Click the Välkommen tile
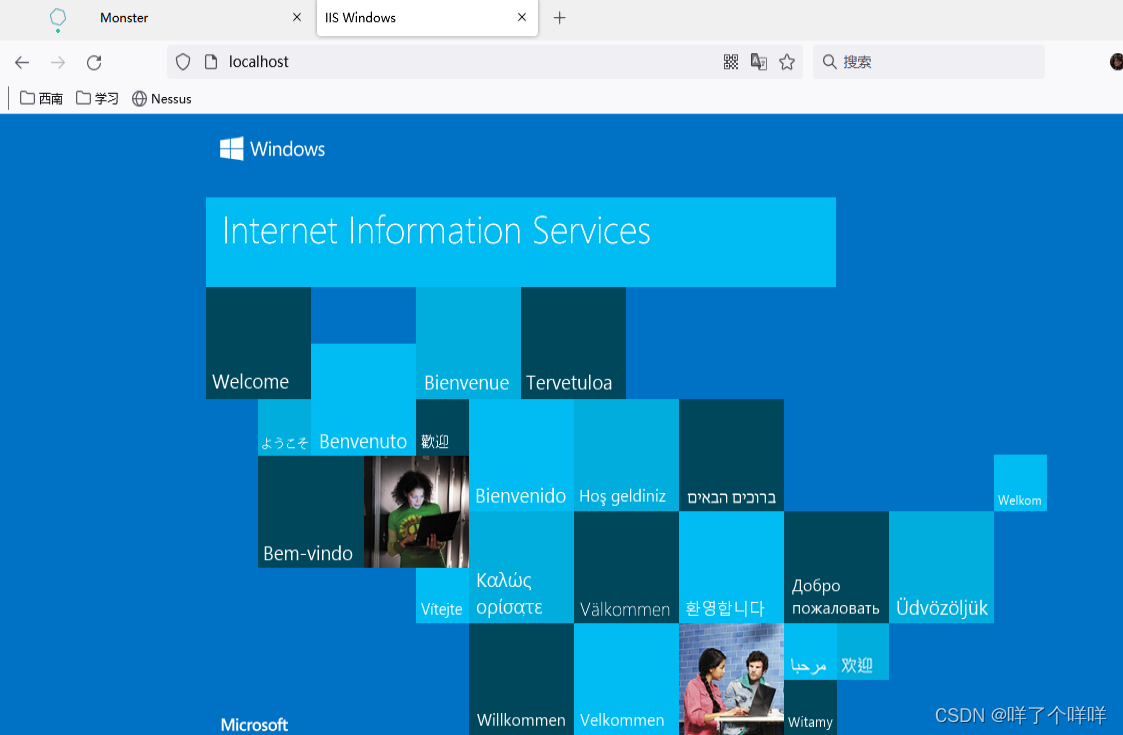The width and height of the screenshot is (1123, 735). [626, 567]
